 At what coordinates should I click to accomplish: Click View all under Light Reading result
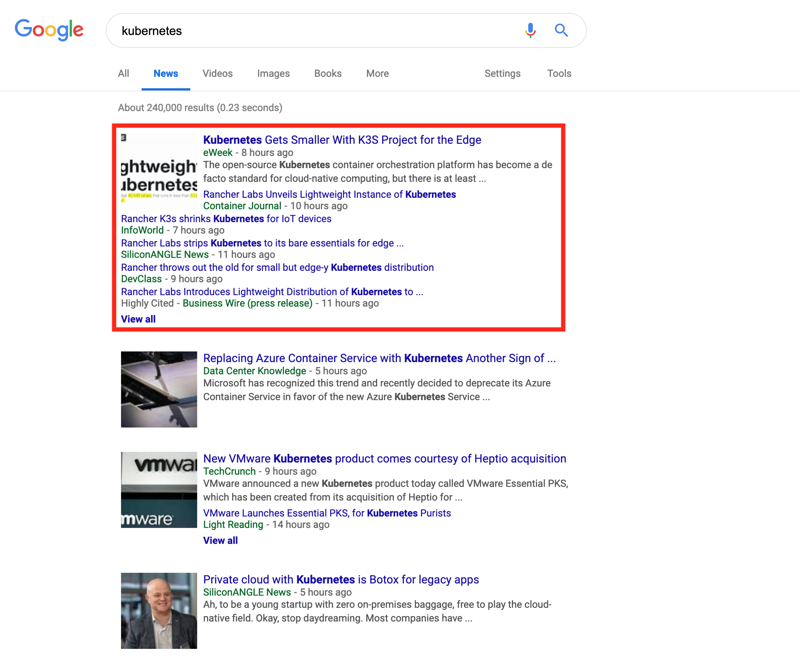pos(220,540)
